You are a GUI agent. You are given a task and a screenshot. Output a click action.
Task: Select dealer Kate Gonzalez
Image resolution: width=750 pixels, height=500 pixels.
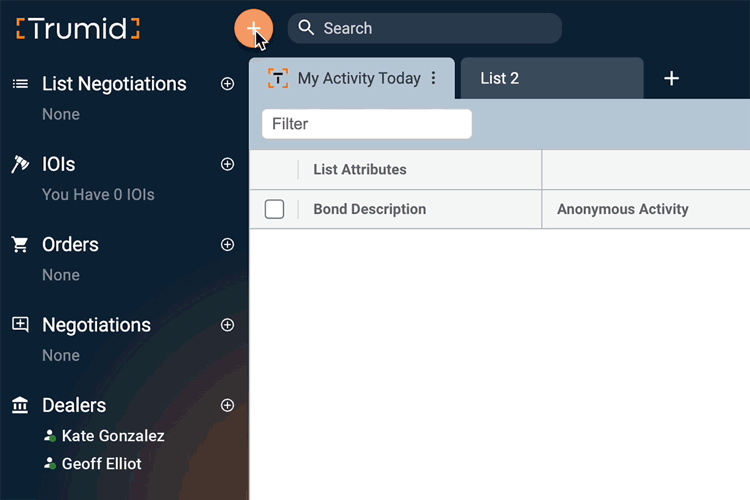tap(113, 436)
